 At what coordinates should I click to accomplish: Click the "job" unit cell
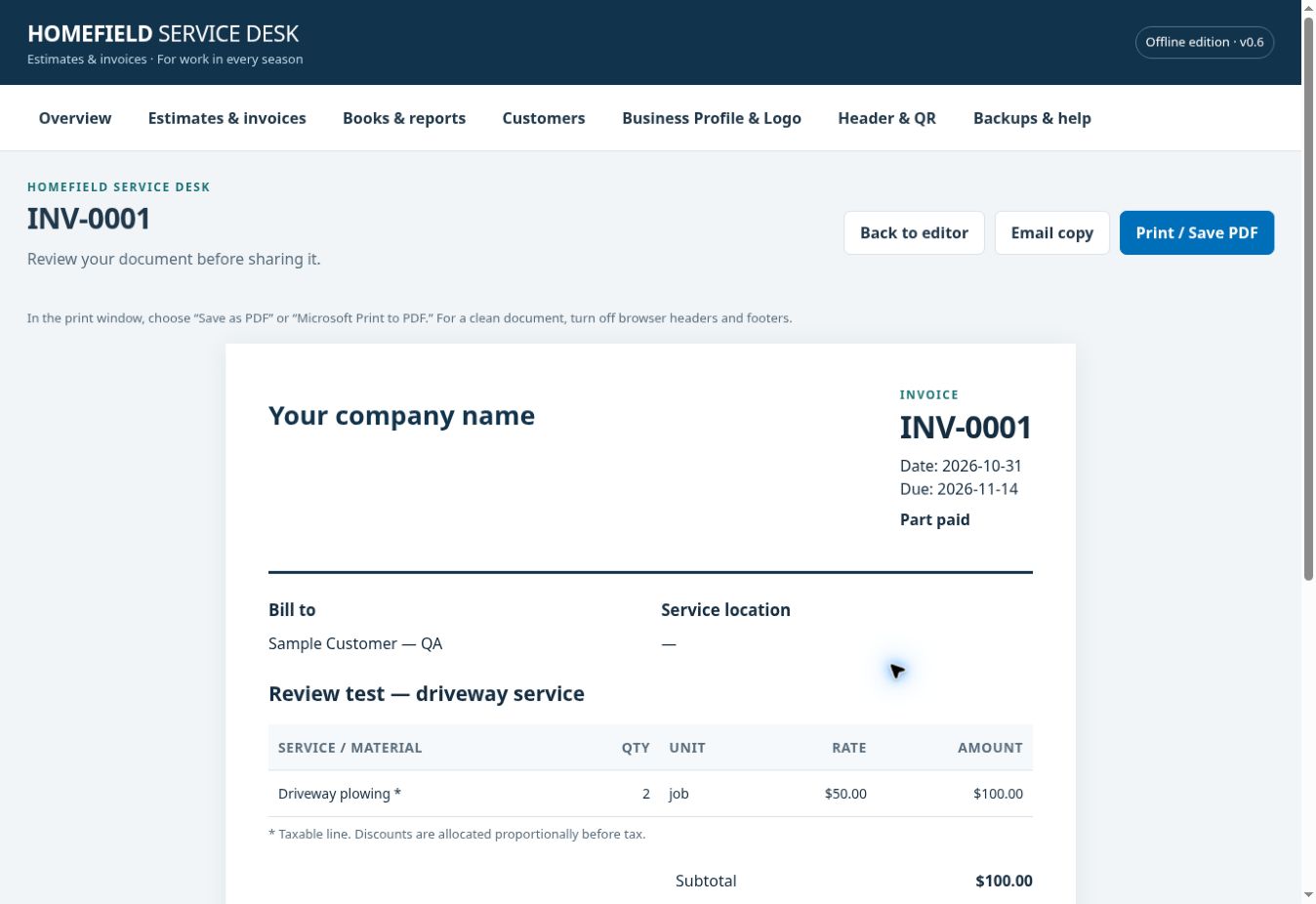(x=679, y=794)
